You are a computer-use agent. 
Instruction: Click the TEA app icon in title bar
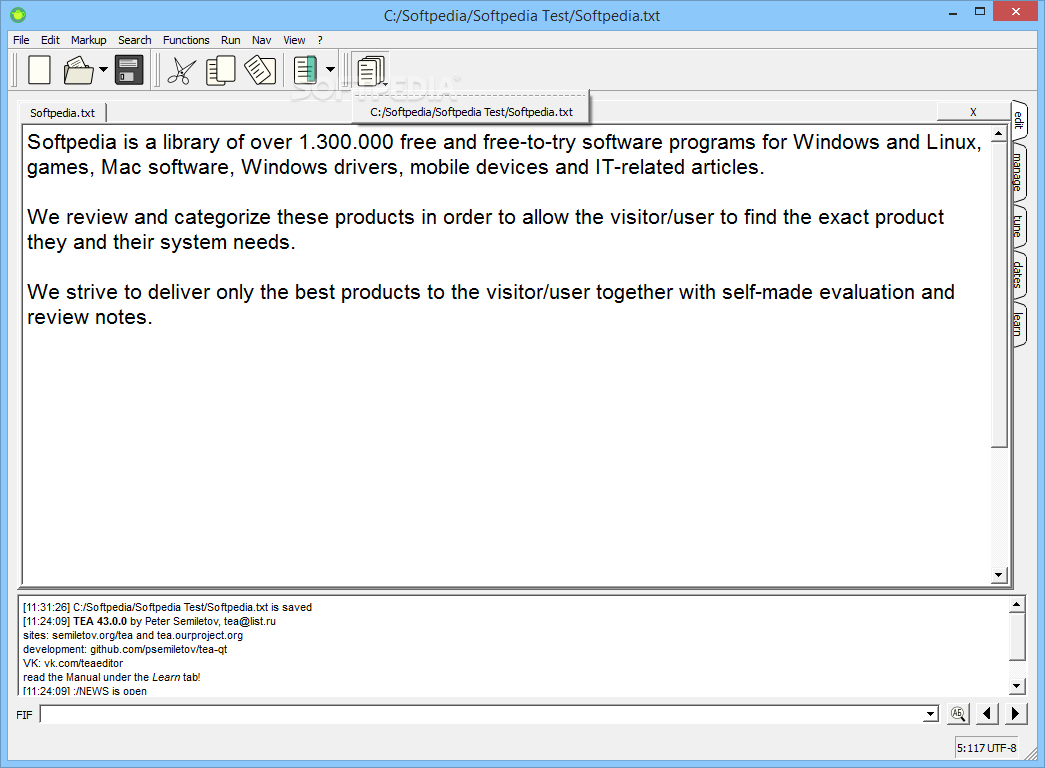(x=18, y=14)
